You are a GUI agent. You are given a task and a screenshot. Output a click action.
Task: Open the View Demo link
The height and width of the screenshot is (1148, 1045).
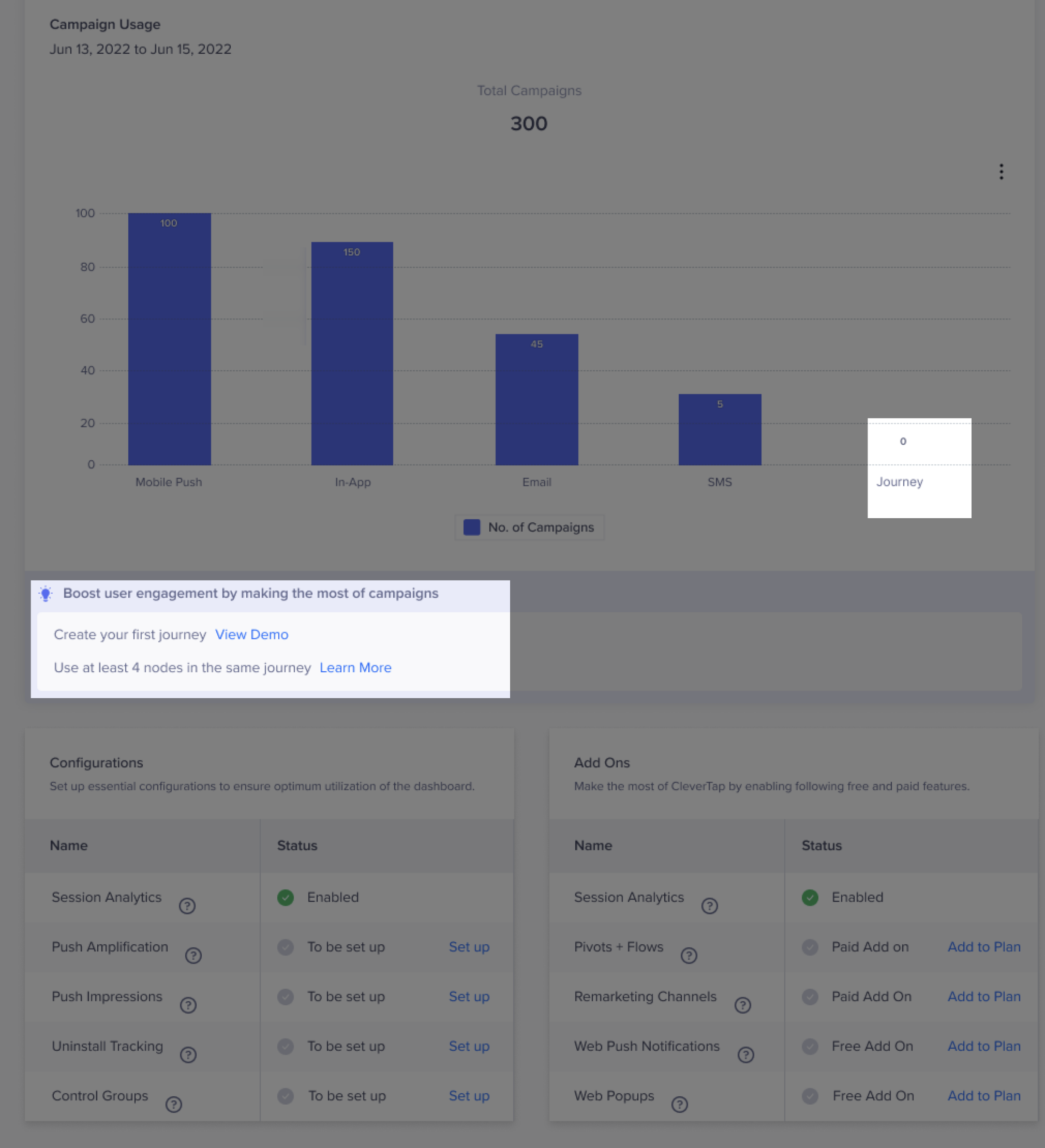251,635
